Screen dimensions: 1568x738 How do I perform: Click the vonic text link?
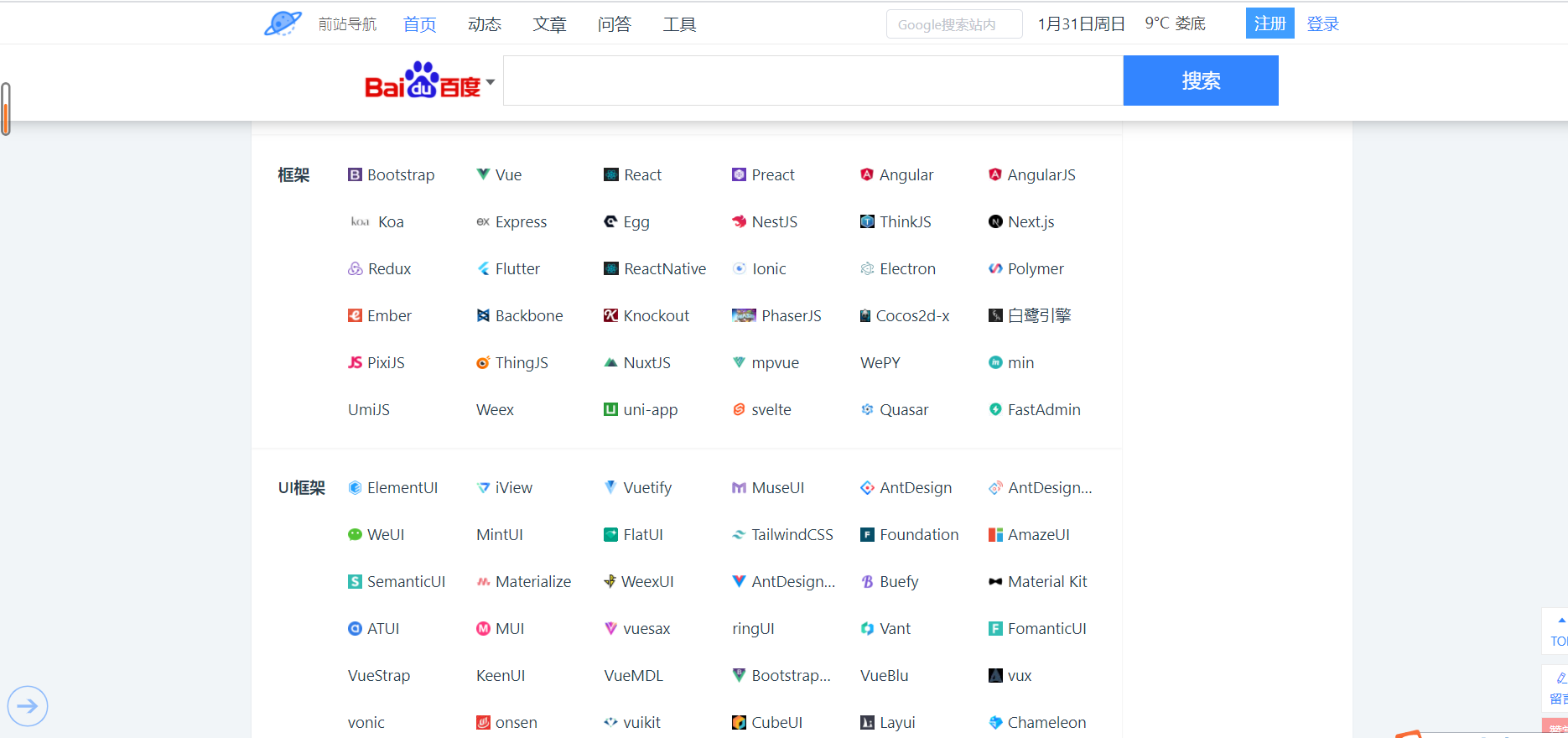point(366,722)
